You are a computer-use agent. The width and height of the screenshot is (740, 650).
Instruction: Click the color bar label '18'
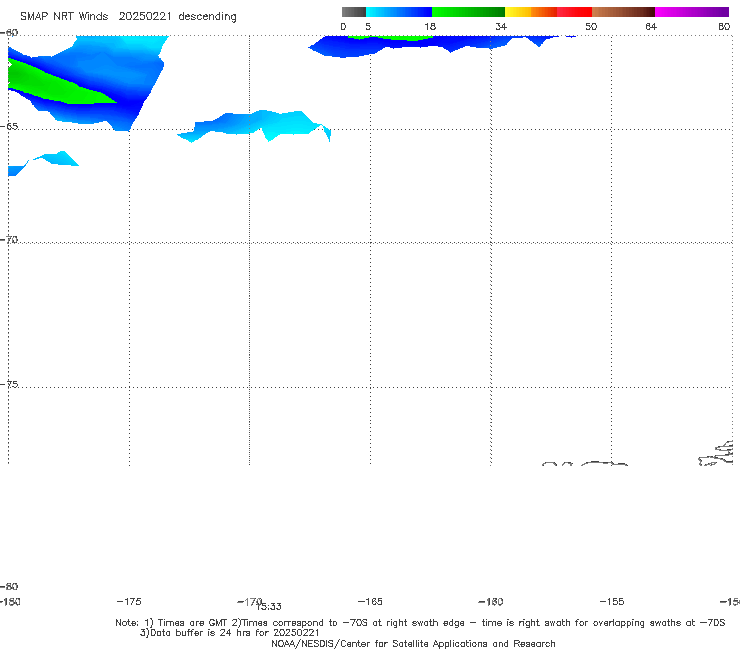430,26
